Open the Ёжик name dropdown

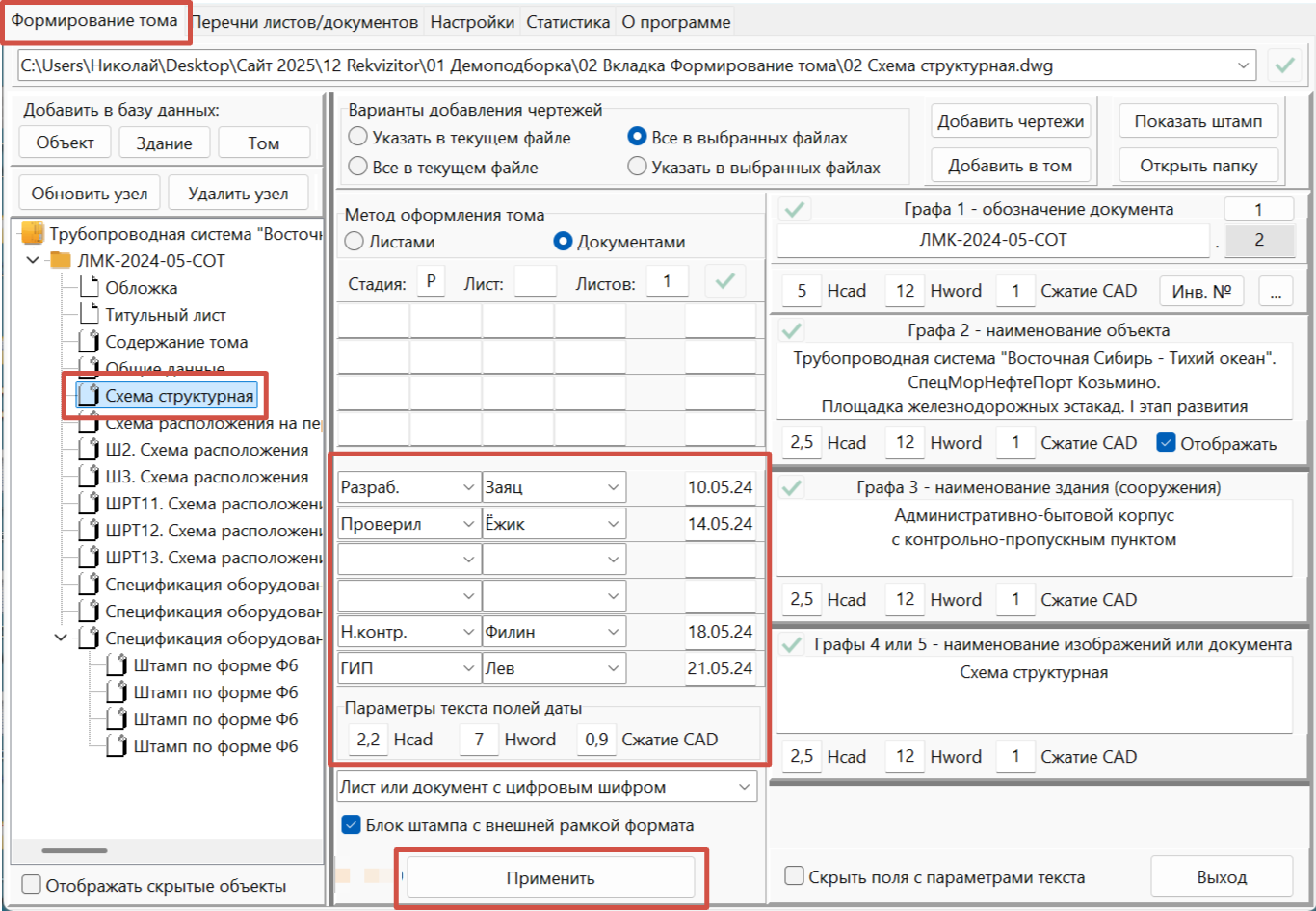[x=613, y=524]
